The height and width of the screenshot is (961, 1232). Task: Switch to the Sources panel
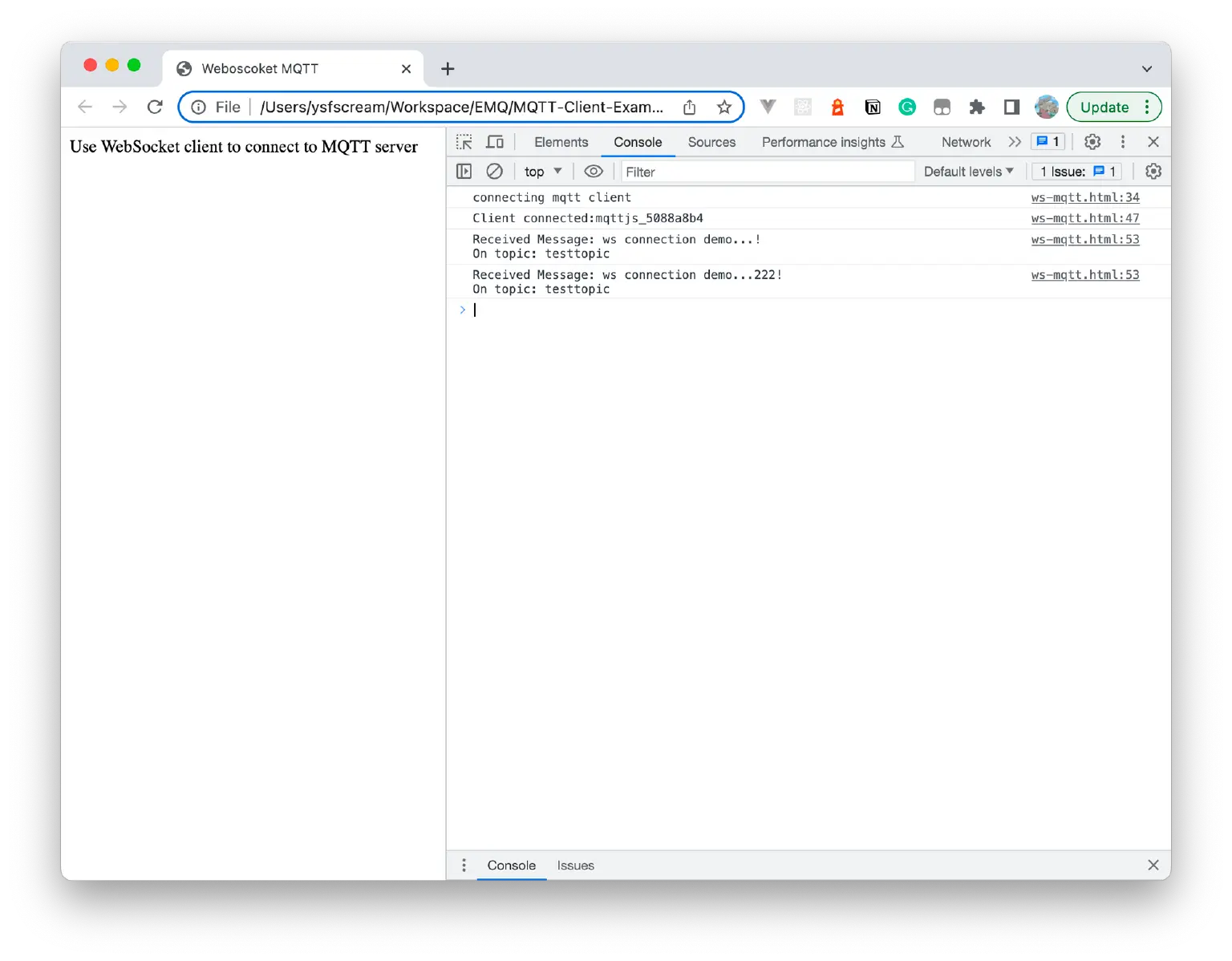[711, 141]
